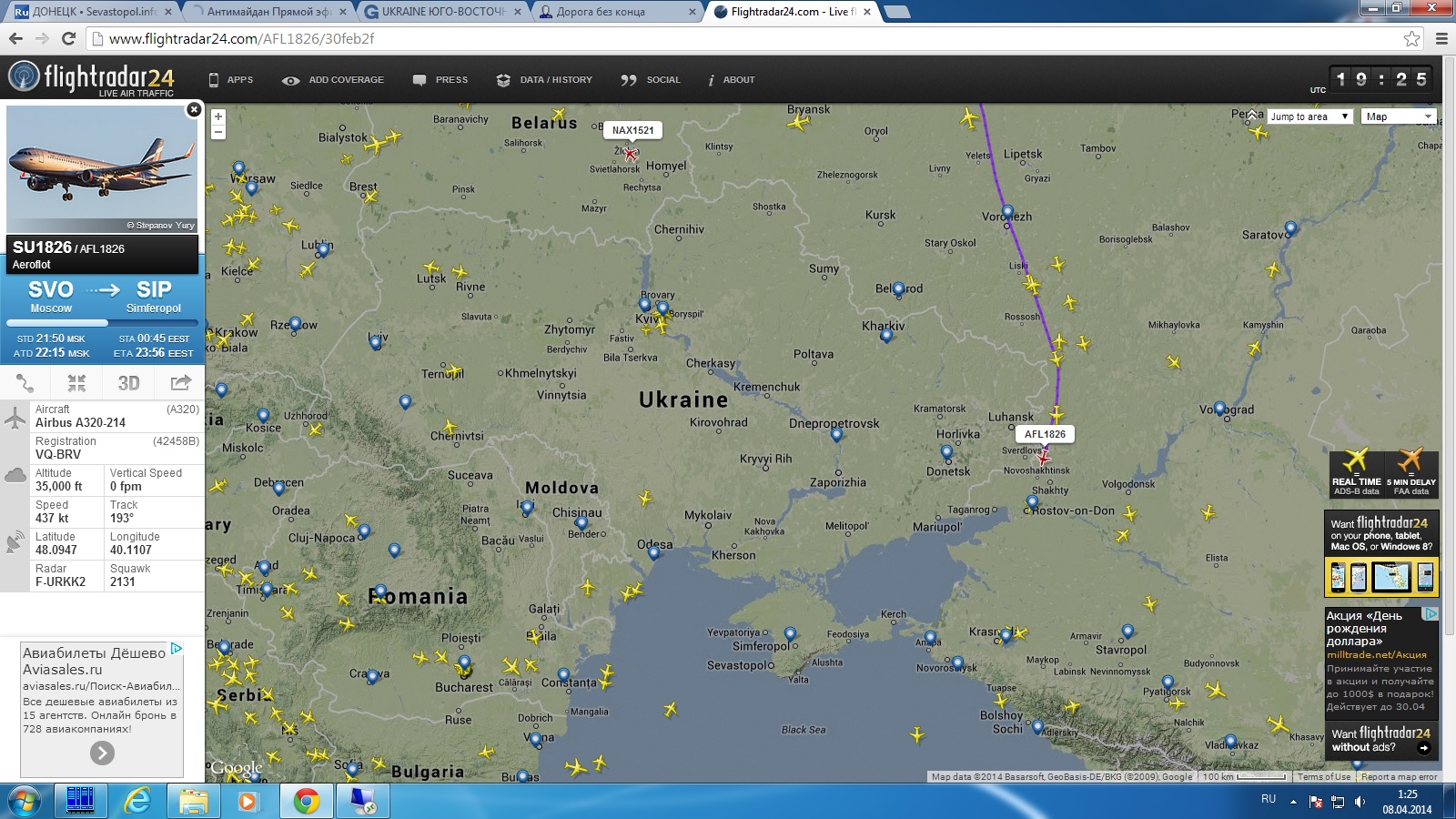The image size is (1456, 819).
Task: Click the Kharkiv airport pin
Action: (x=886, y=335)
